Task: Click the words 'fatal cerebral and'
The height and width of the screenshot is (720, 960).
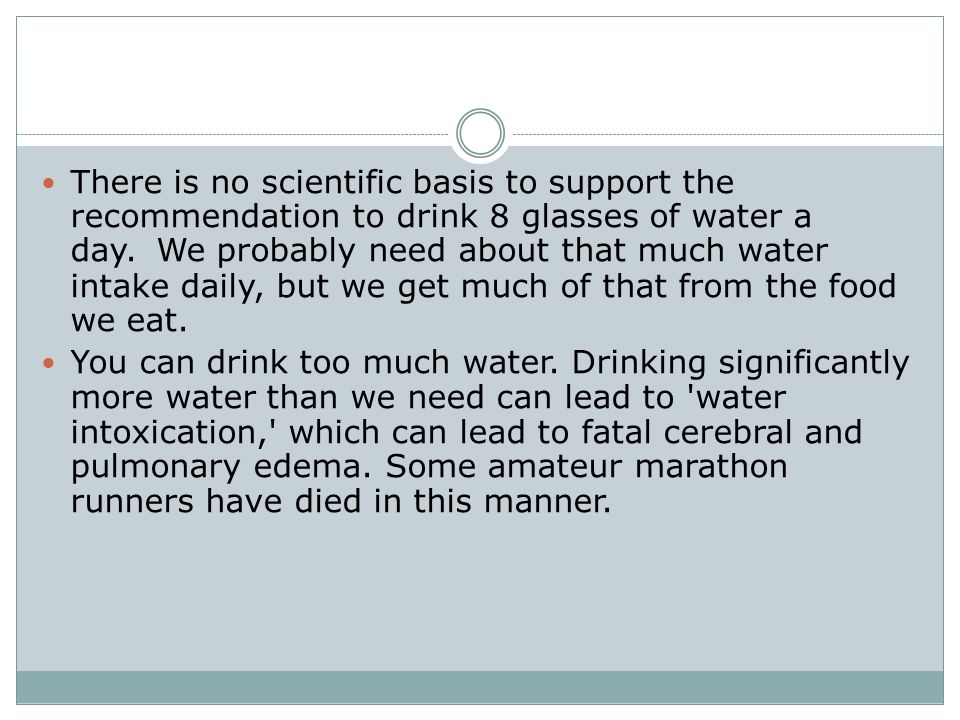Action: point(721,432)
